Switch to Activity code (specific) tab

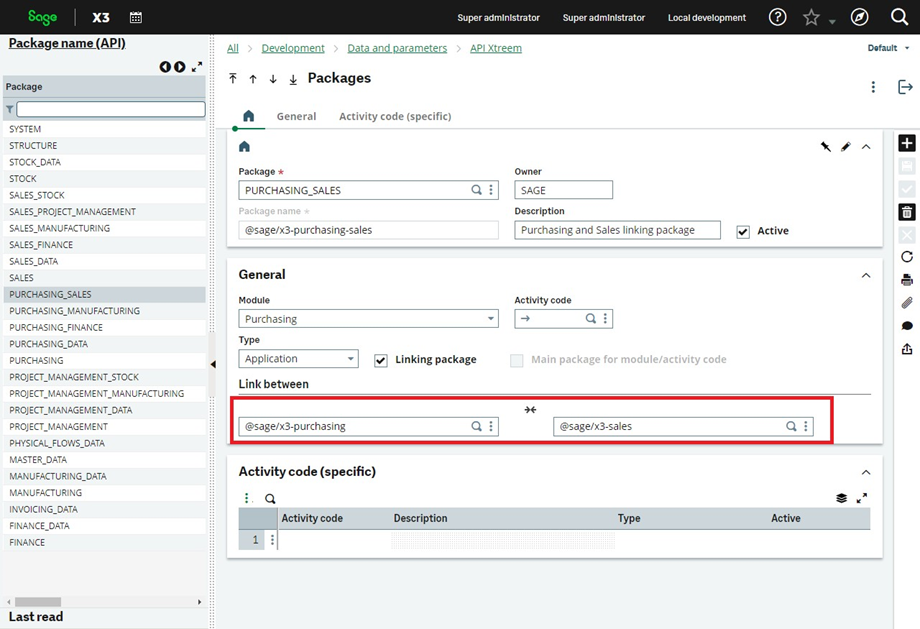click(395, 116)
